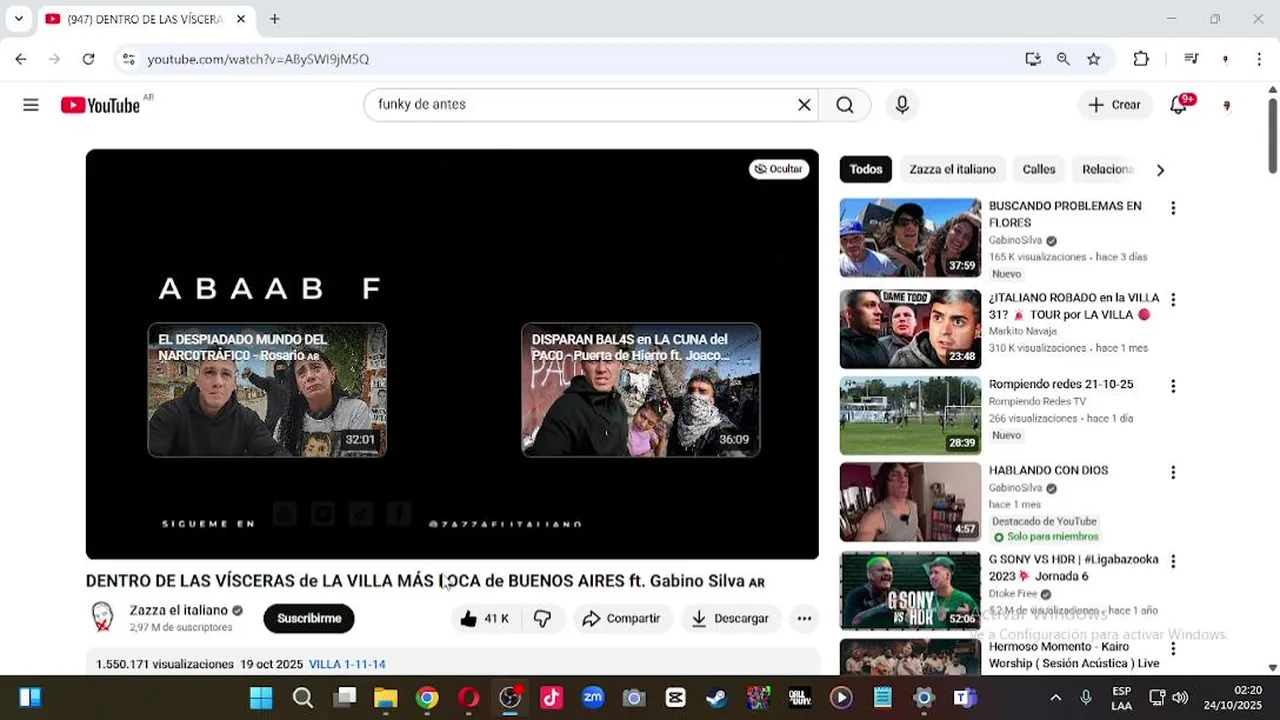The height and width of the screenshot is (720, 1280).
Task: Click the Compartir share button
Action: (621, 619)
